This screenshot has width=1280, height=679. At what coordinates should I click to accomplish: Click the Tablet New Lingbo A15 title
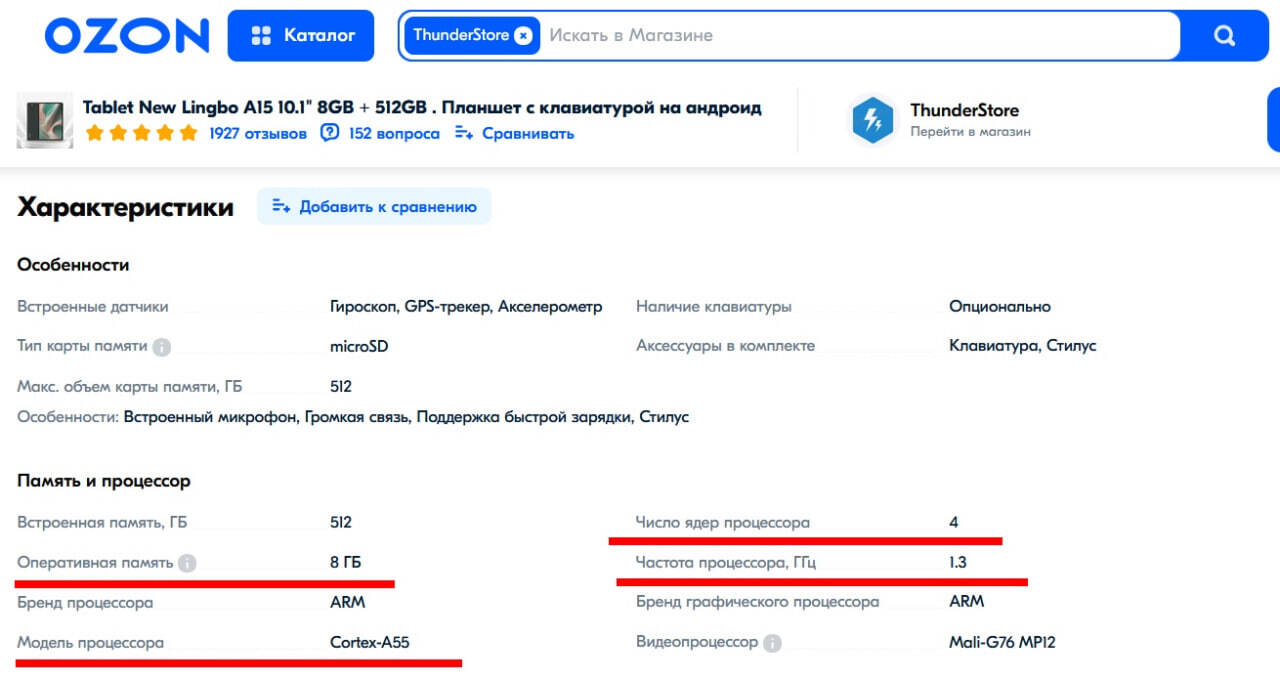point(422,107)
